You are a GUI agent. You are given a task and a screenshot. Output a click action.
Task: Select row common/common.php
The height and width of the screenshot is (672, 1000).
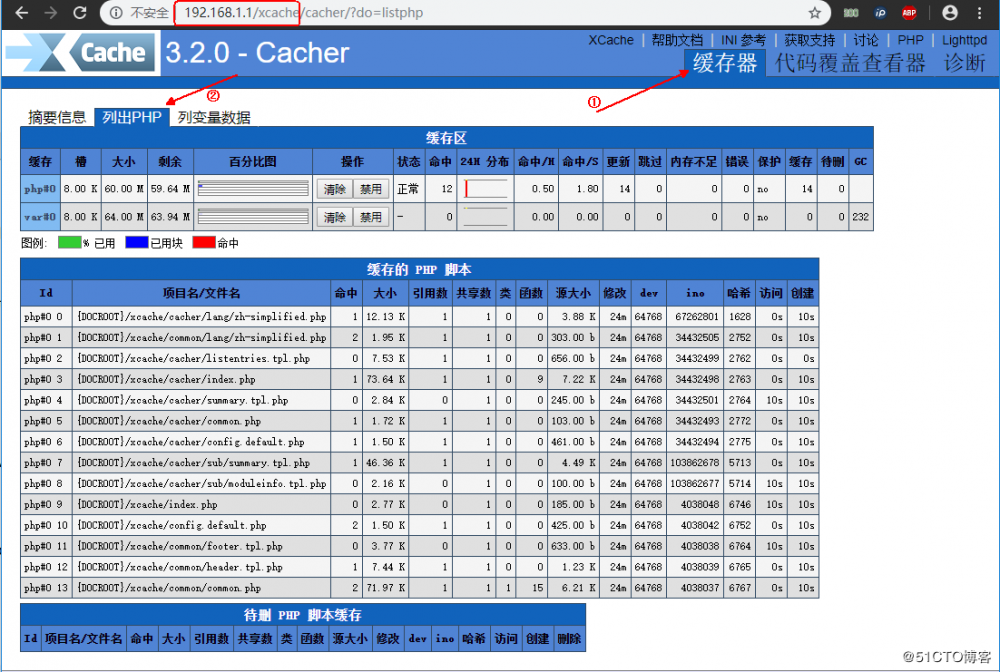[x=419, y=588]
